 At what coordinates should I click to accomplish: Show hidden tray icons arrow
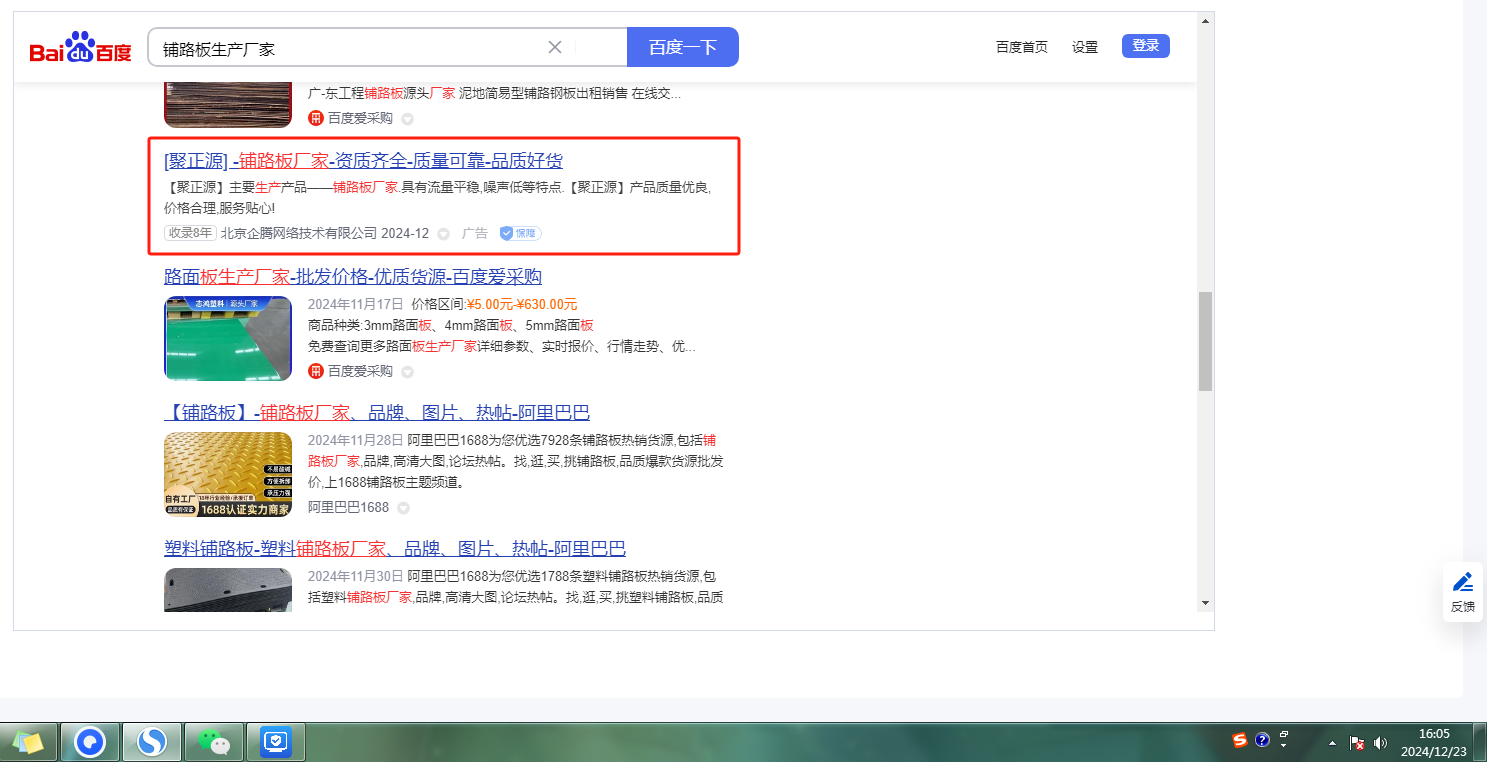(1332, 743)
